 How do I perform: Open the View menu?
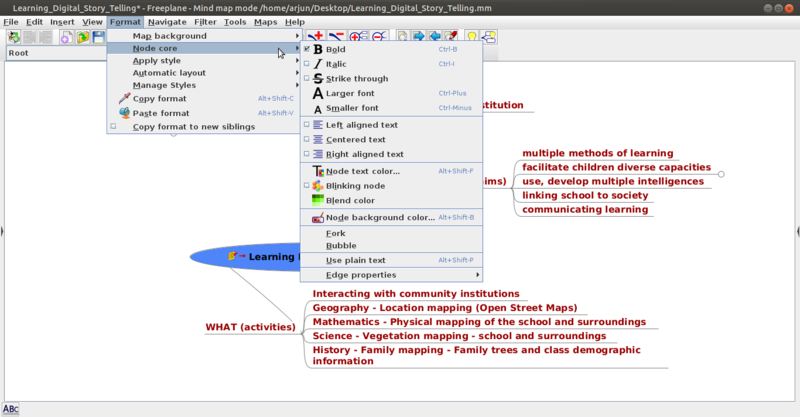(x=92, y=22)
